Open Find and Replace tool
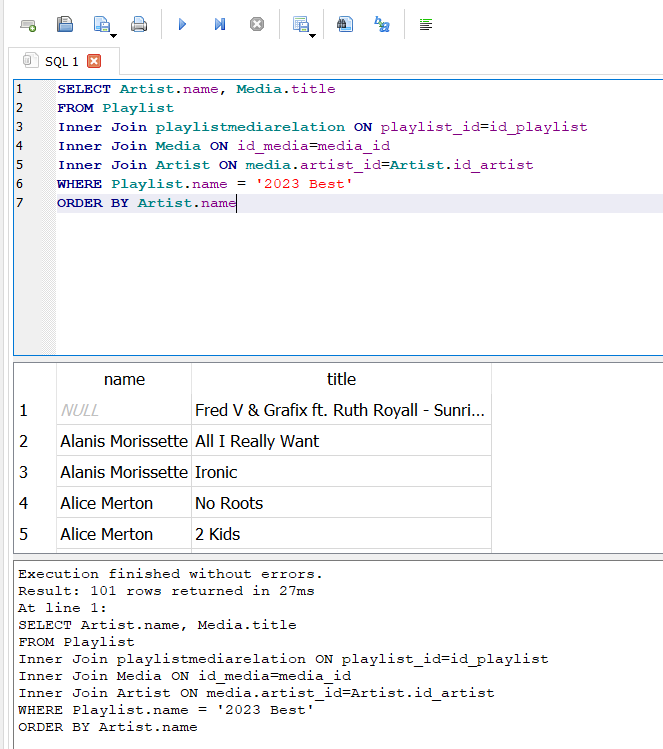Viewport: 663px width, 749px height. click(382, 24)
